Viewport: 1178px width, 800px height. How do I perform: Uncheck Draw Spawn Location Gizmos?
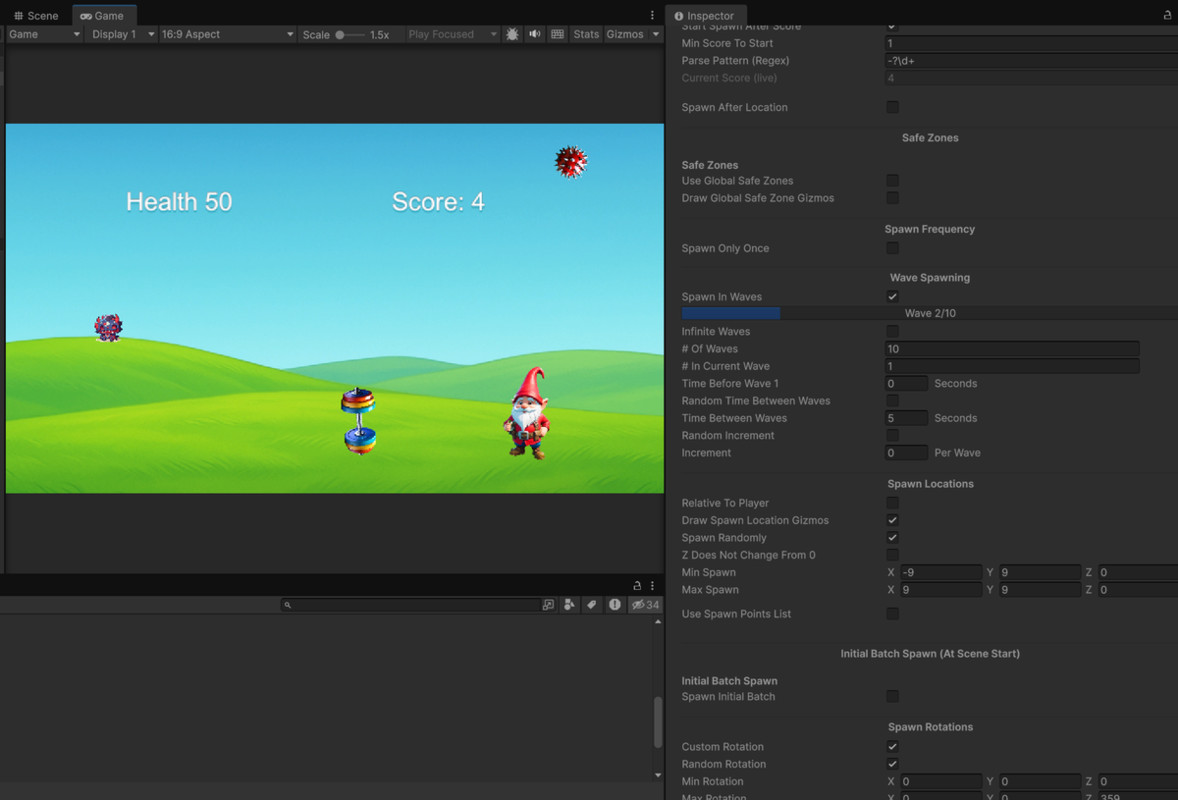coord(892,520)
